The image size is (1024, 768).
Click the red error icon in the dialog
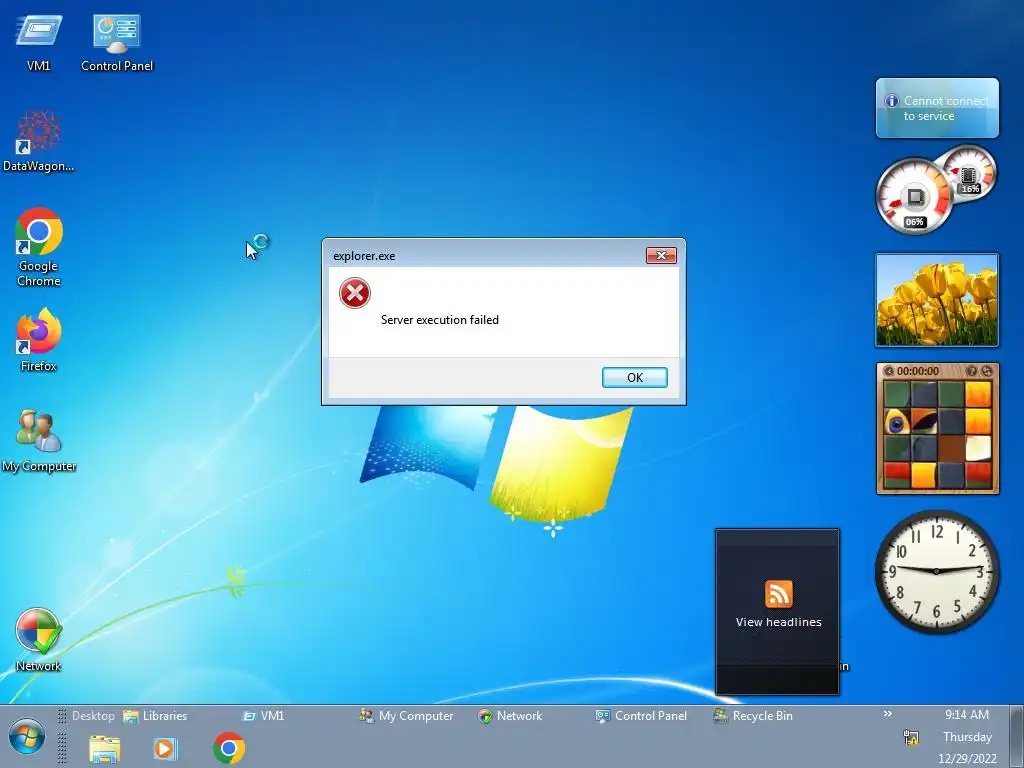pyautogui.click(x=355, y=293)
